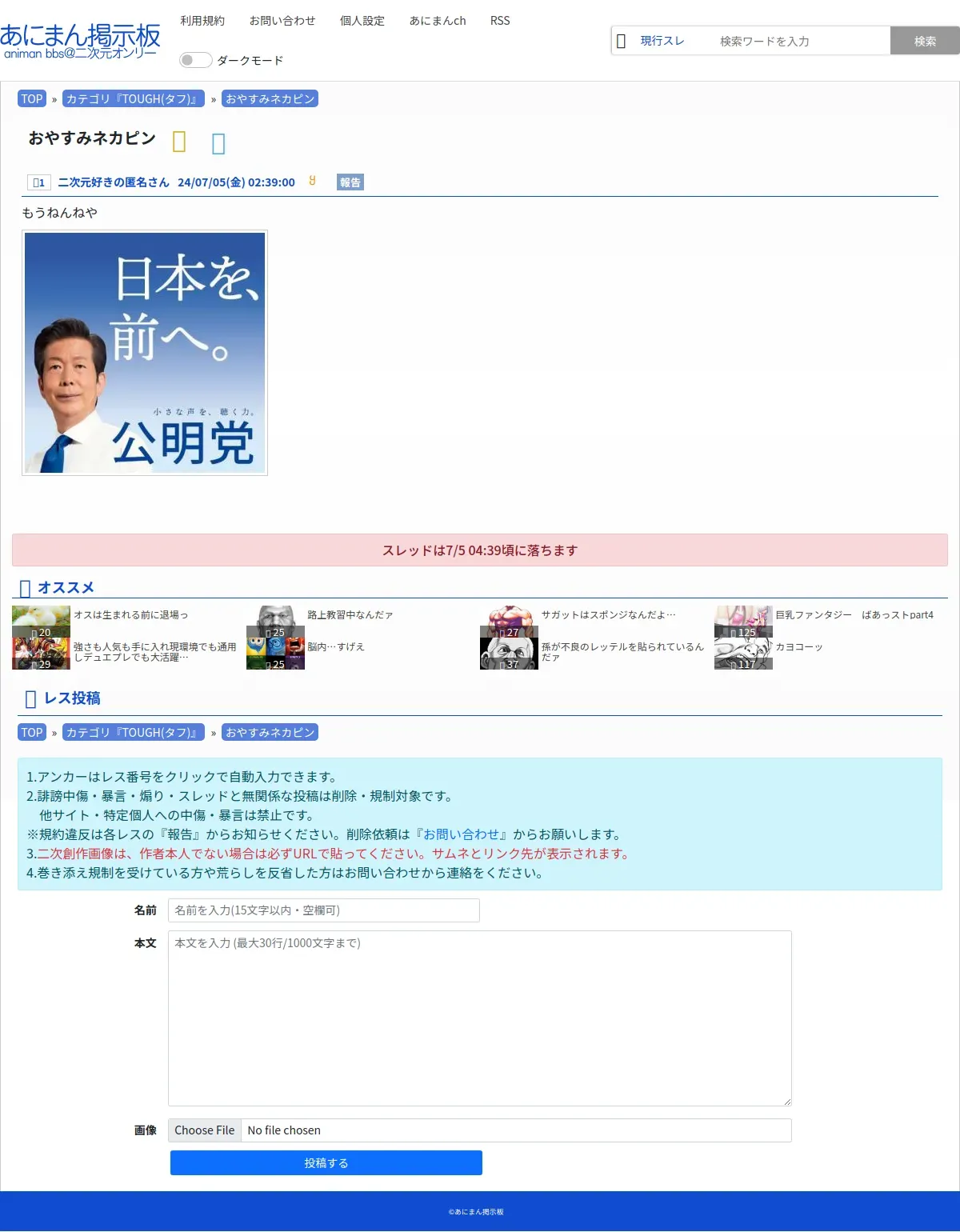The height and width of the screenshot is (1232, 960).
Task: Open the thread カヨコーッ
Action: (799, 647)
